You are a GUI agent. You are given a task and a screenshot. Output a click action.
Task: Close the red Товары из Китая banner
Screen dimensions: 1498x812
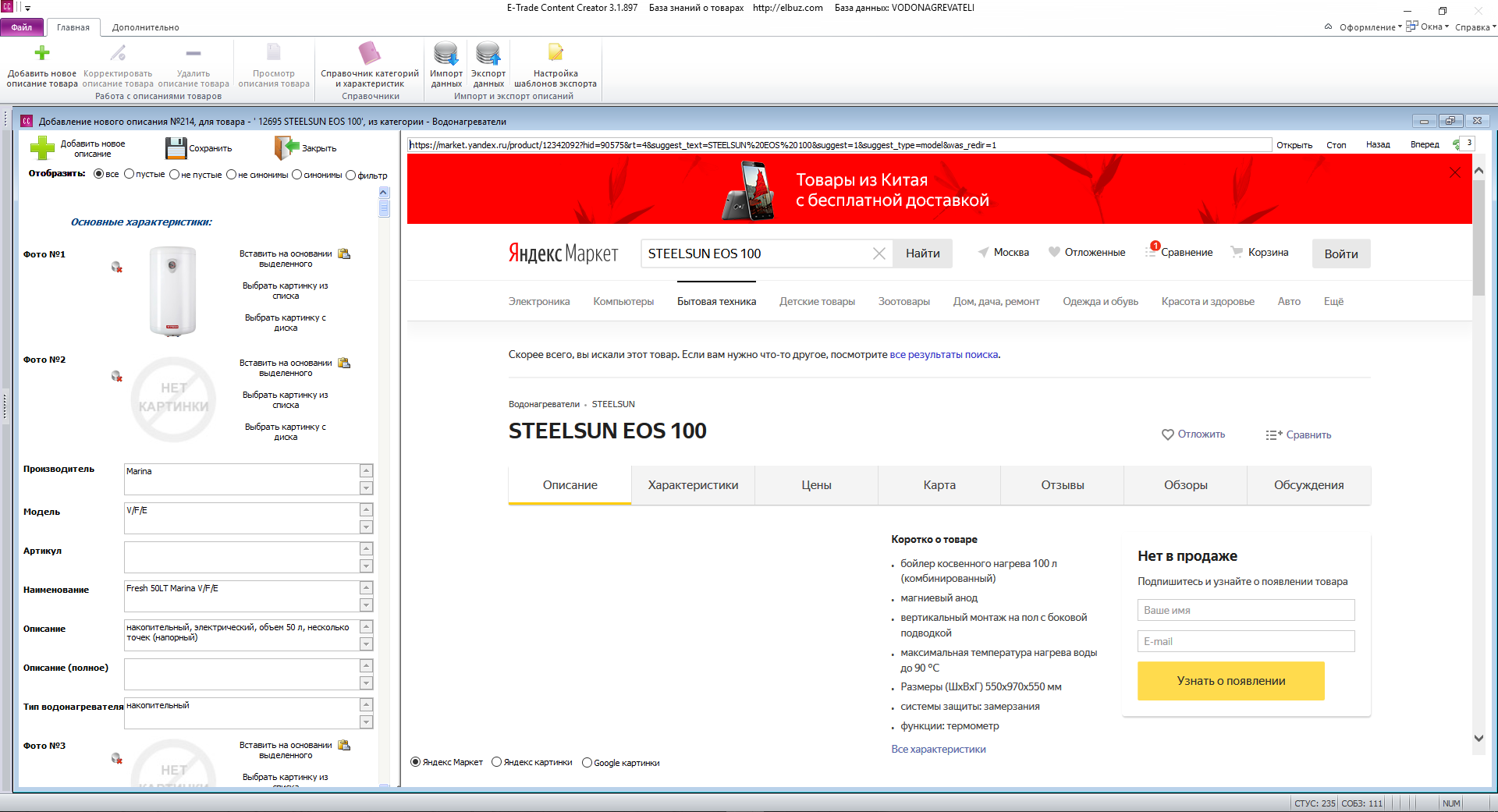(x=1455, y=173)
